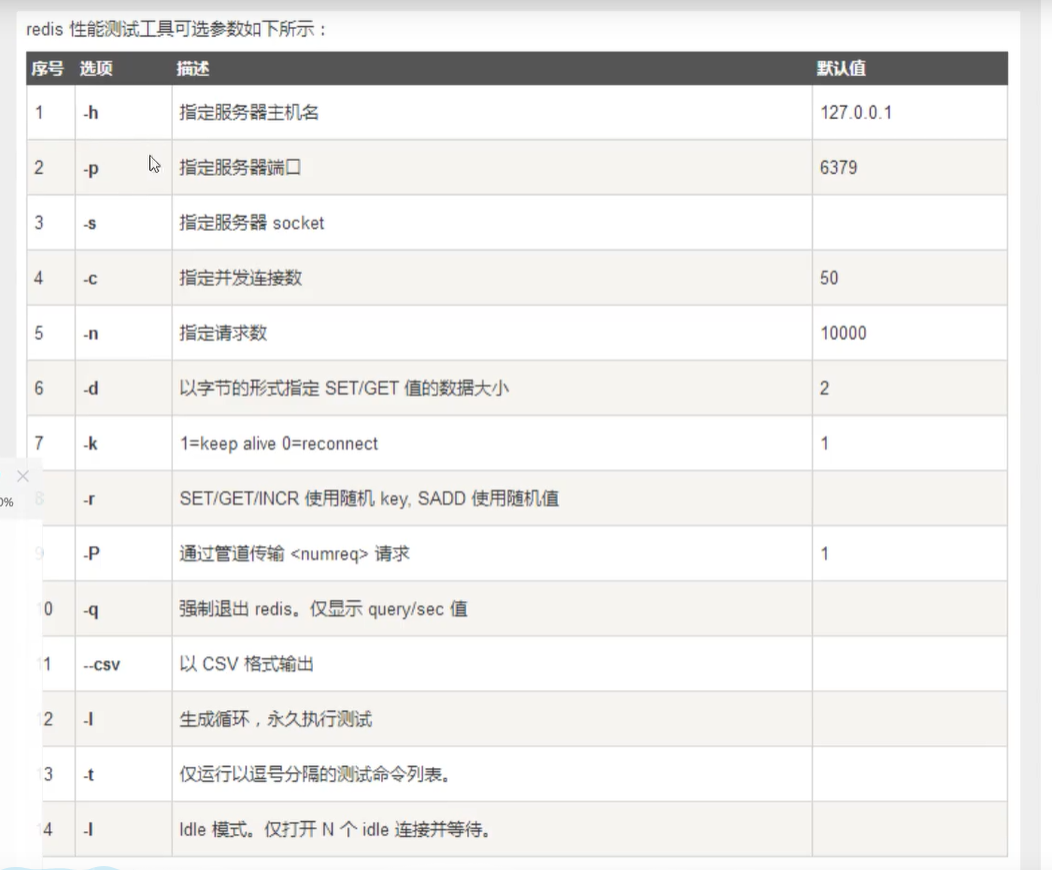
Task: Select the default value 1 in the -k row
Action: pos(825,443)
